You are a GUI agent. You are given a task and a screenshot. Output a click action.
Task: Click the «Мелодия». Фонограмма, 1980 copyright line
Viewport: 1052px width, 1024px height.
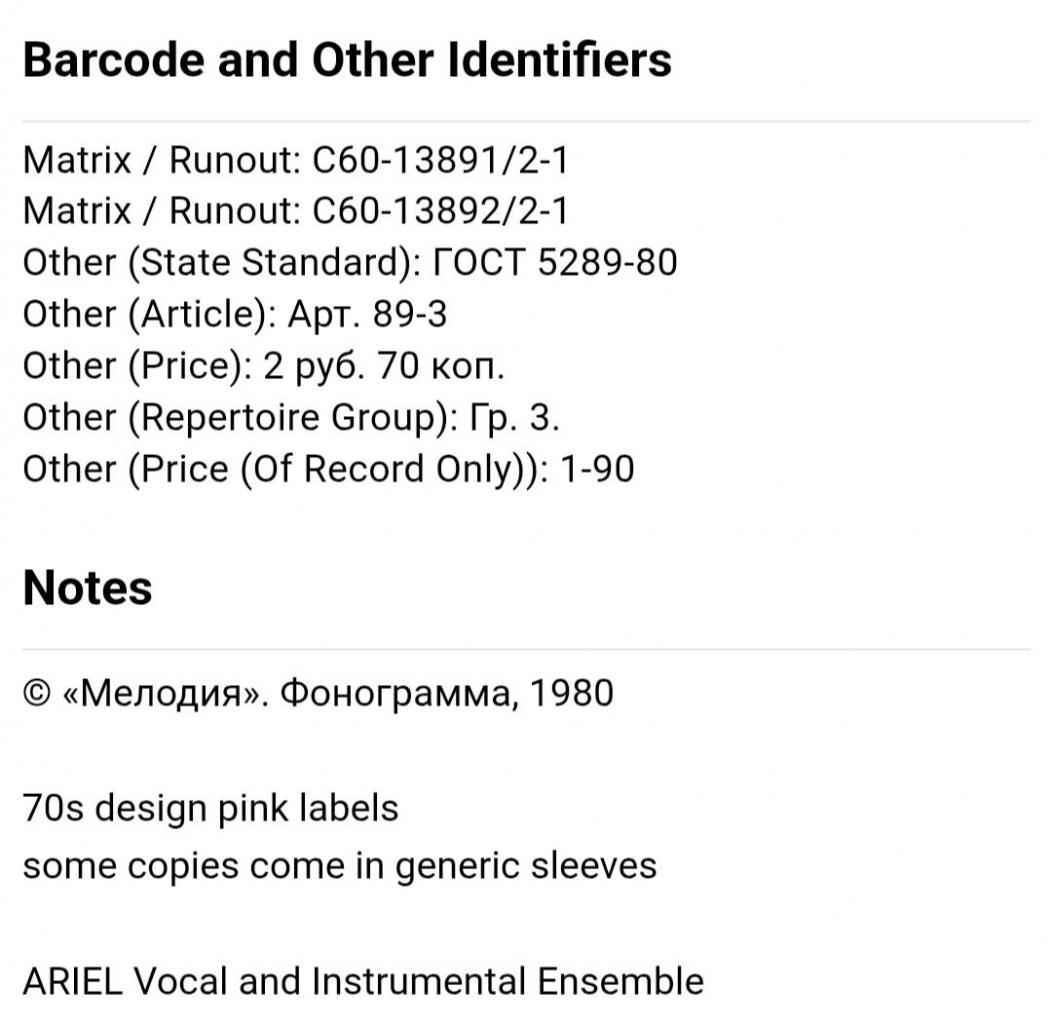coord(318,693)
